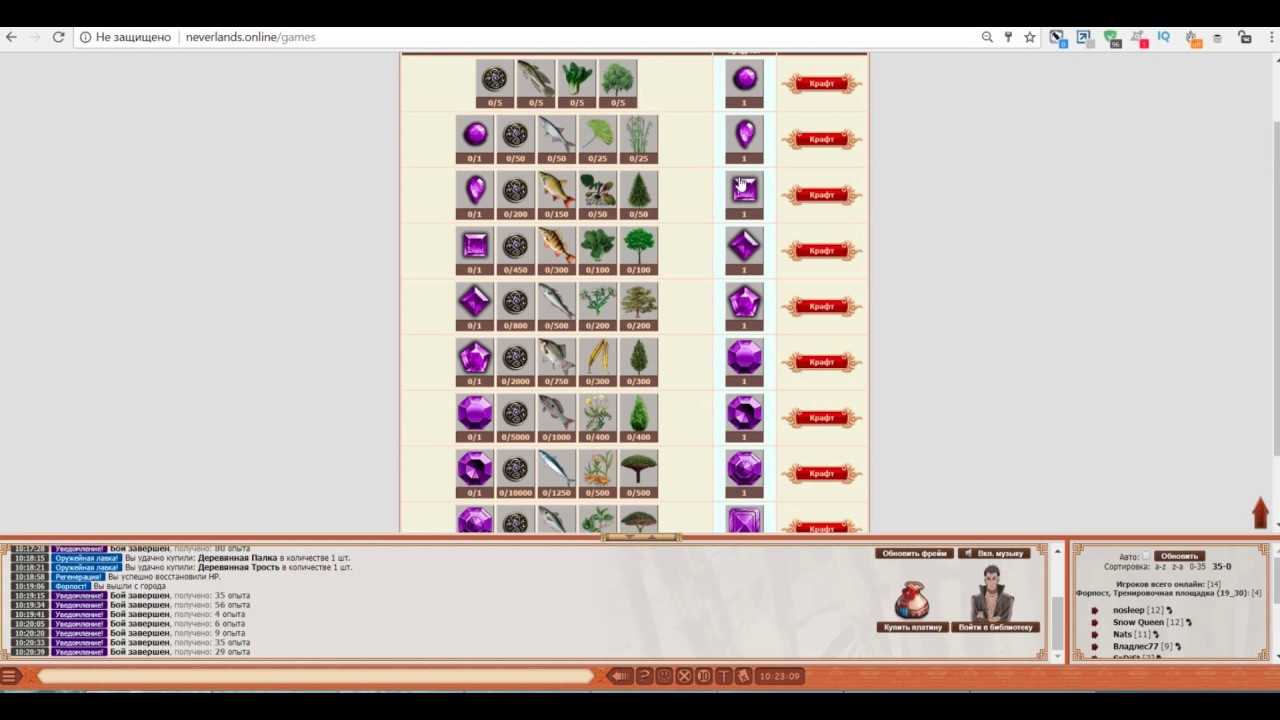Viewport: 1280px width, 720px height.
Task: Click the T icon in the chat toolbar
Action: coord(724,677)
